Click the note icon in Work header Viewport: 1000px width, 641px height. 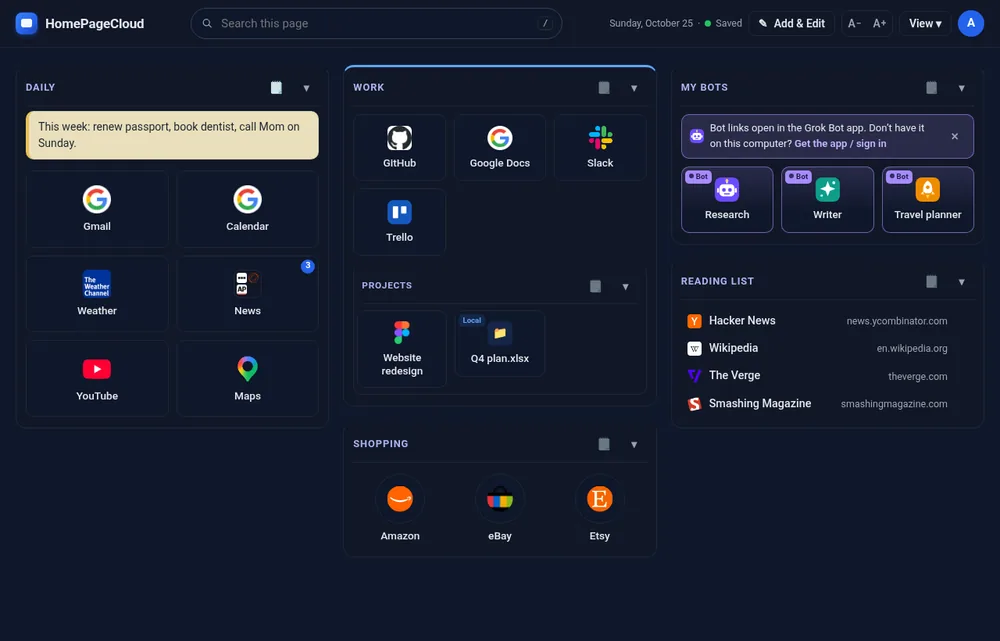(604, 87)
